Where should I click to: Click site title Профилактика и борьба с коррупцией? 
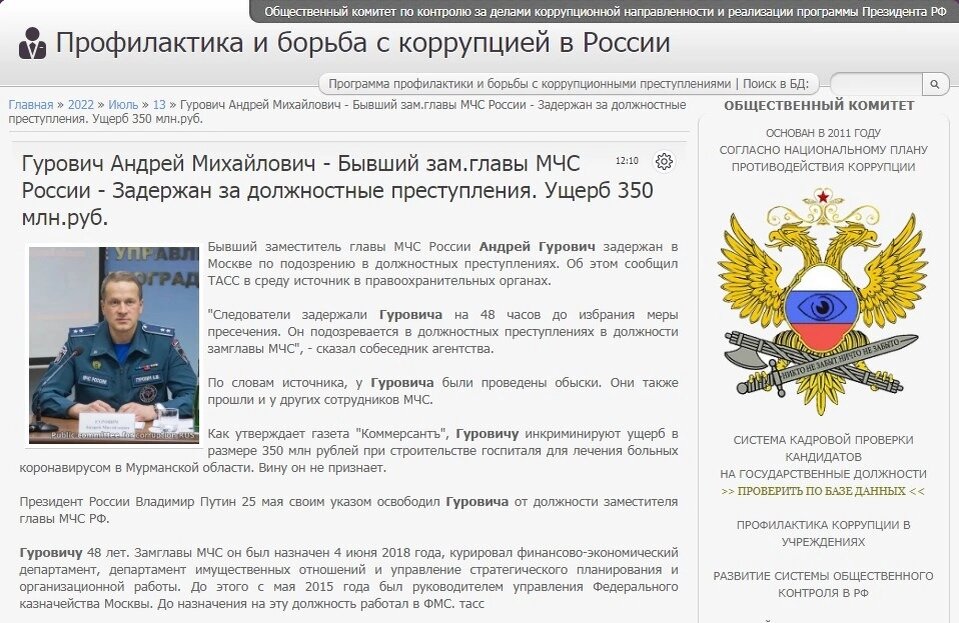coord(363,43)
